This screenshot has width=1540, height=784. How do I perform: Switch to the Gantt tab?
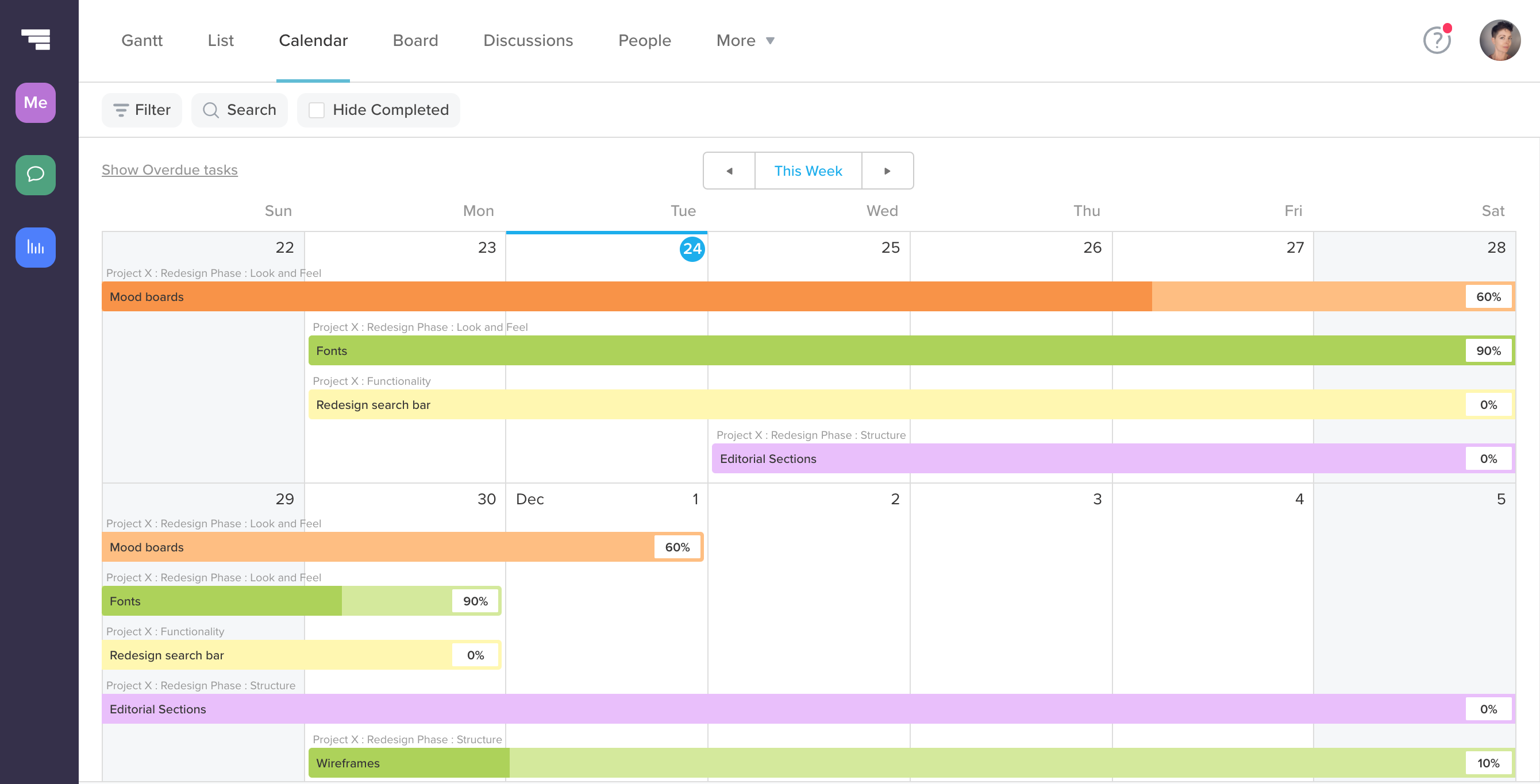tap(142, 40)
